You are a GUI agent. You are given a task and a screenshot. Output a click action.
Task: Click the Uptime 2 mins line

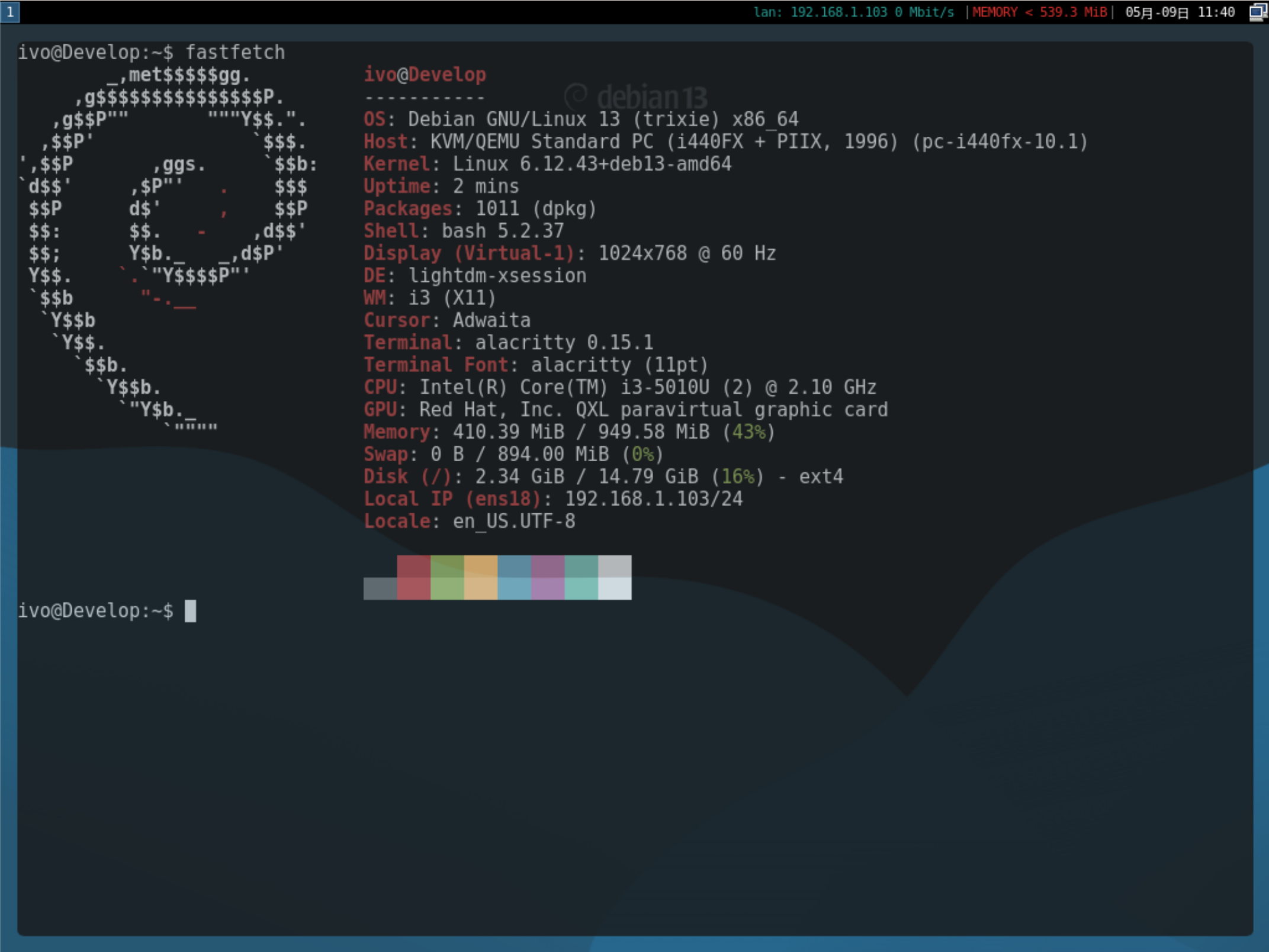coord(441,186)
